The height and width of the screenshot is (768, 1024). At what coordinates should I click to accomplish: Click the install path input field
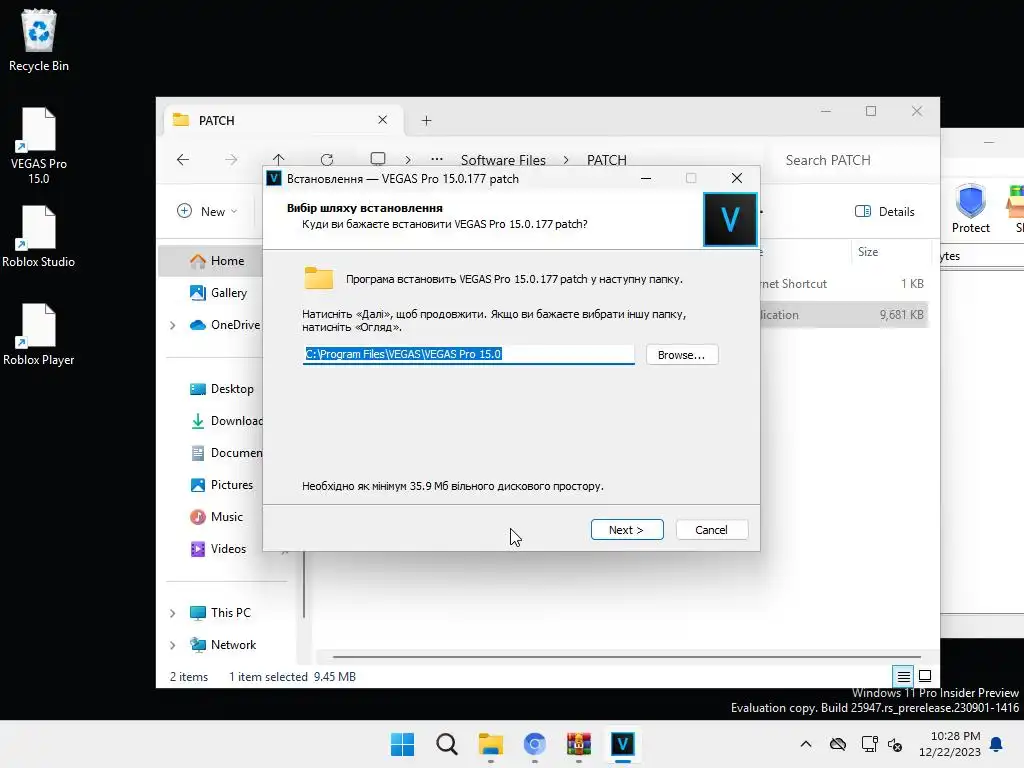(468, 354)
